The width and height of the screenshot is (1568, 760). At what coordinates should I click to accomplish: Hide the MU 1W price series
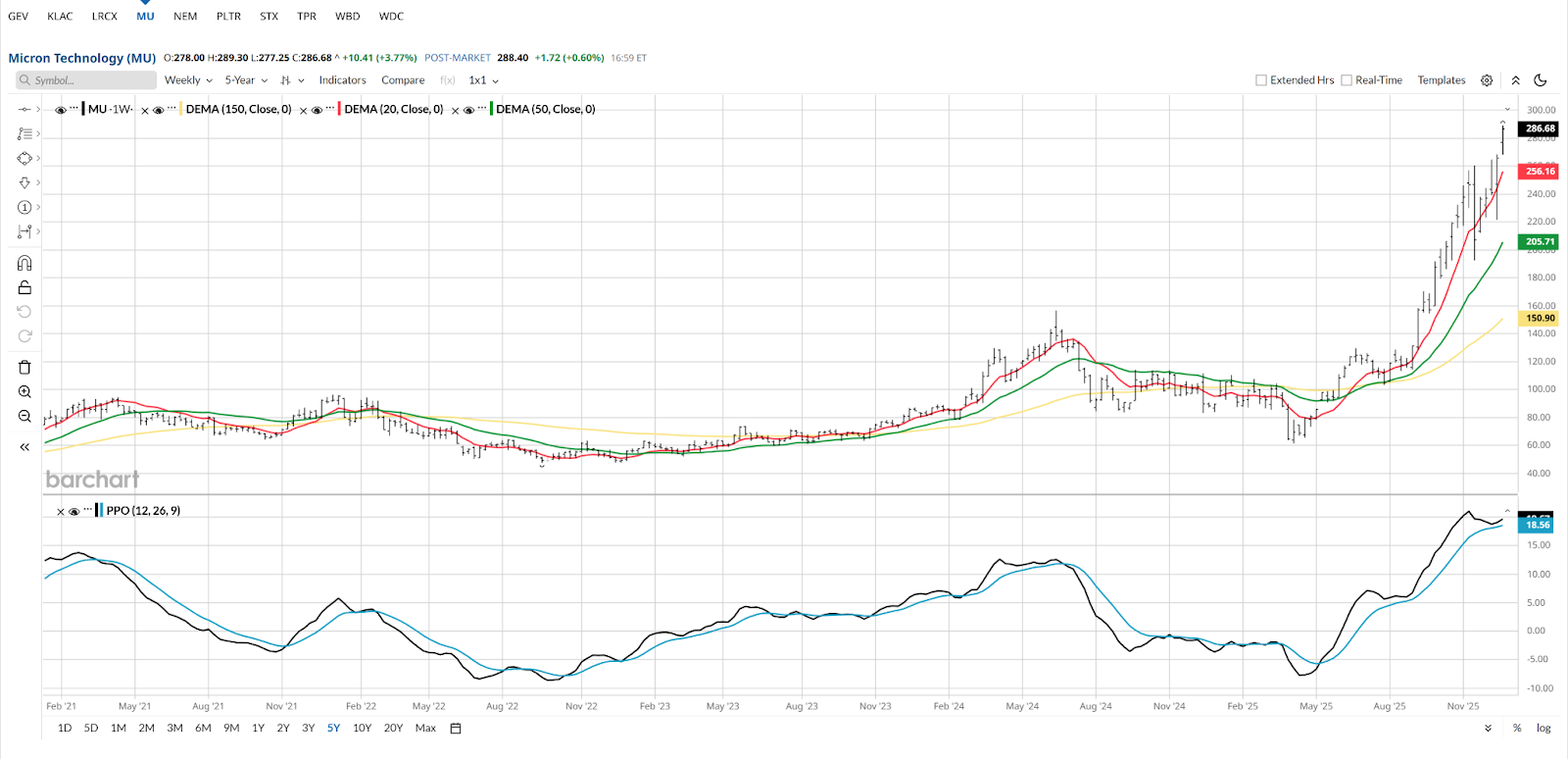(61, 110)
